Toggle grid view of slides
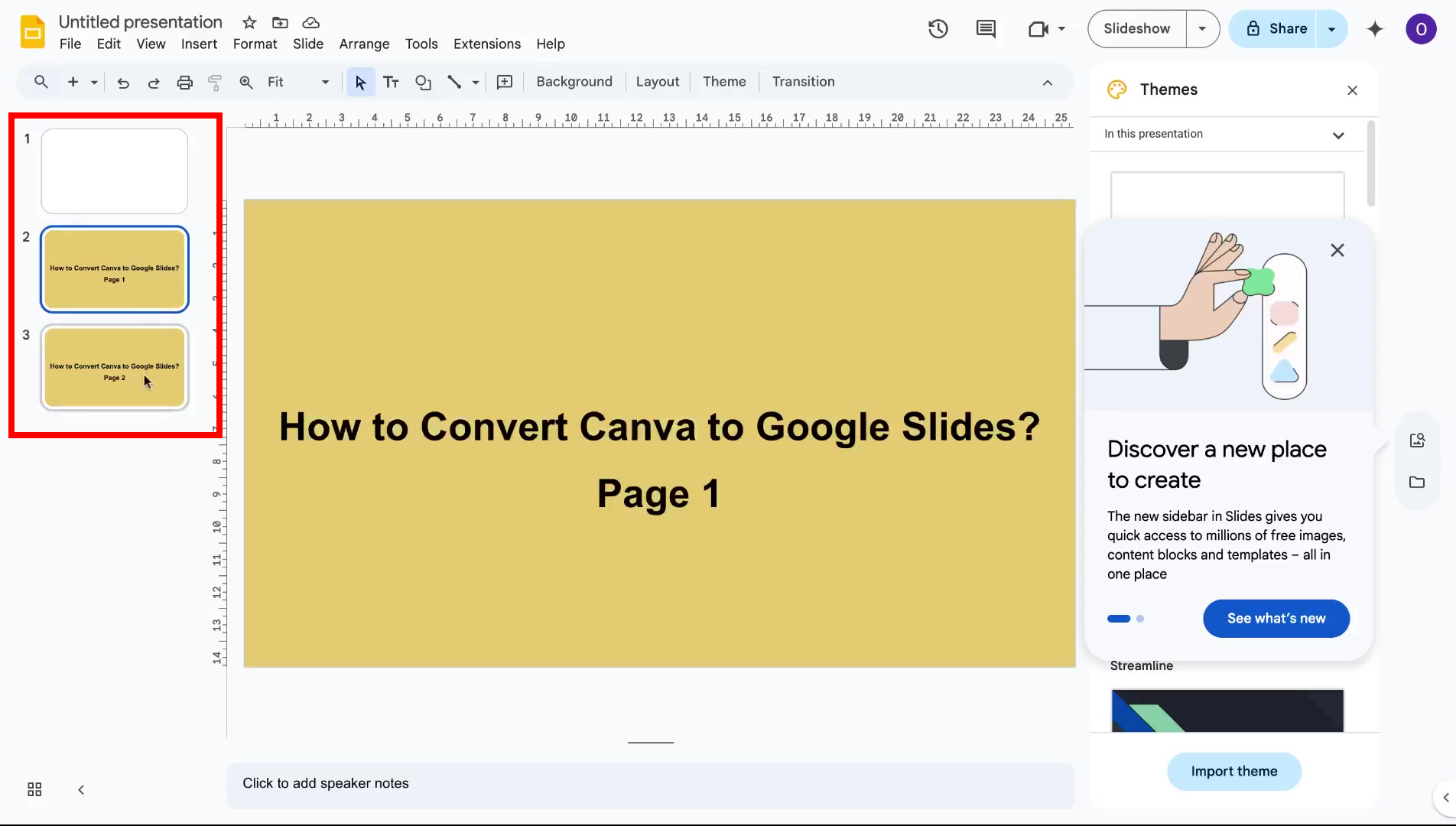Viewport: 1456px width, 826px height. [34, 789]
